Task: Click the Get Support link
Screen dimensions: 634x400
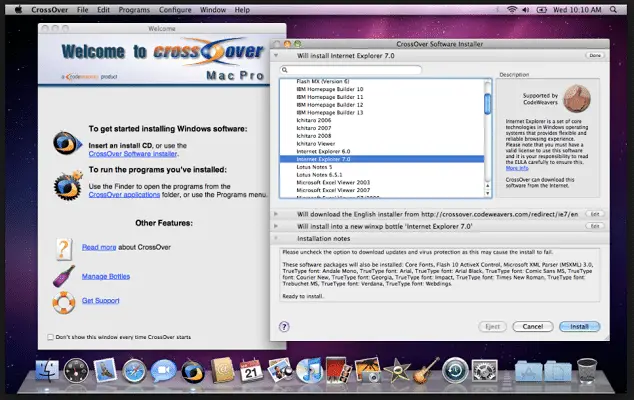Action: (x=100, y=301)
